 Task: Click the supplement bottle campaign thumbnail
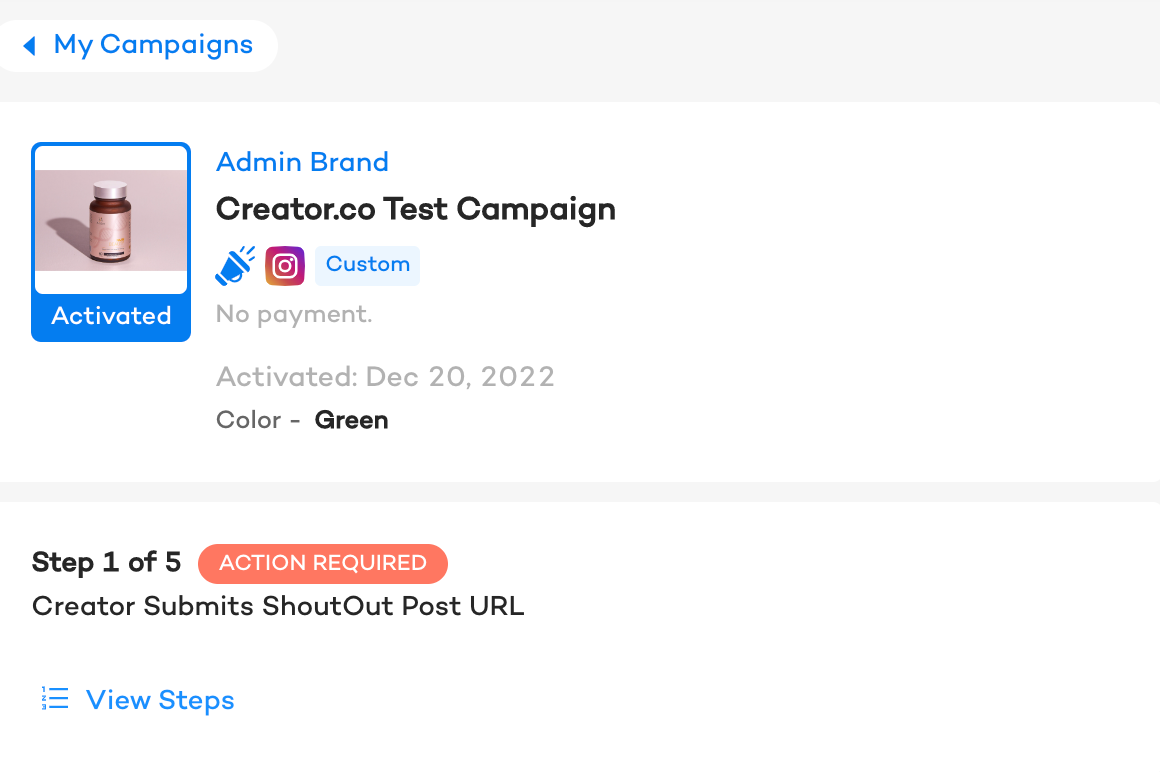pos(111,220)
